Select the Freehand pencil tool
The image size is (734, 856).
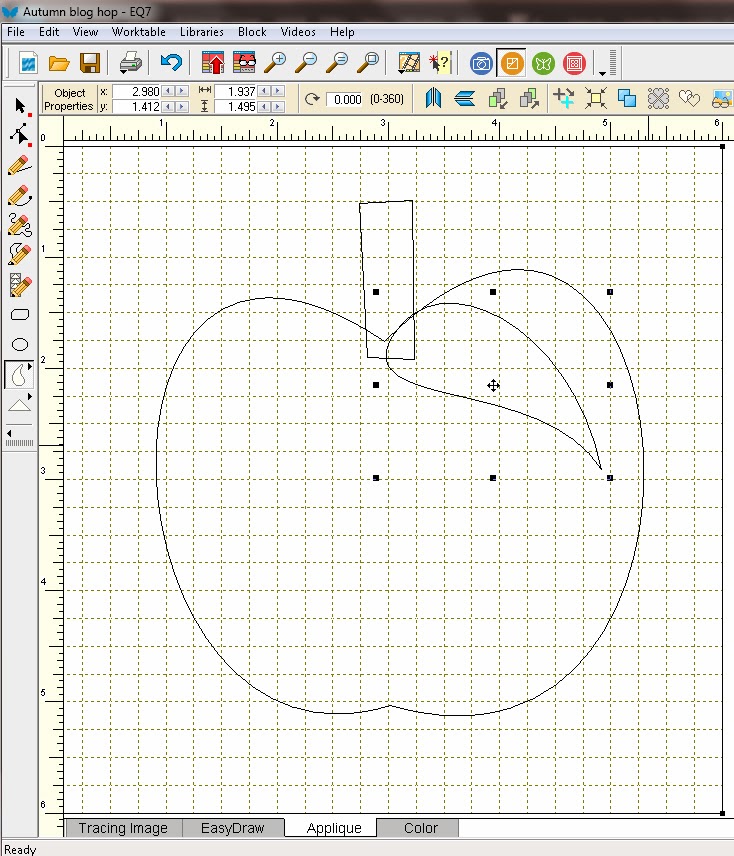click(x=20, y=224)
